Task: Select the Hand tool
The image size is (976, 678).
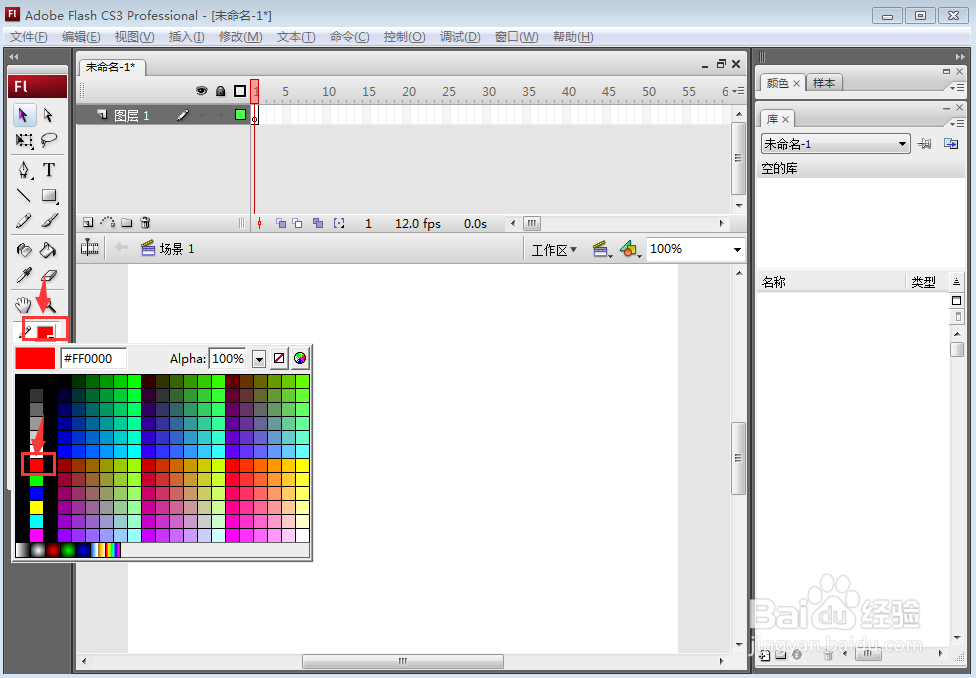Action: (24, 304)
